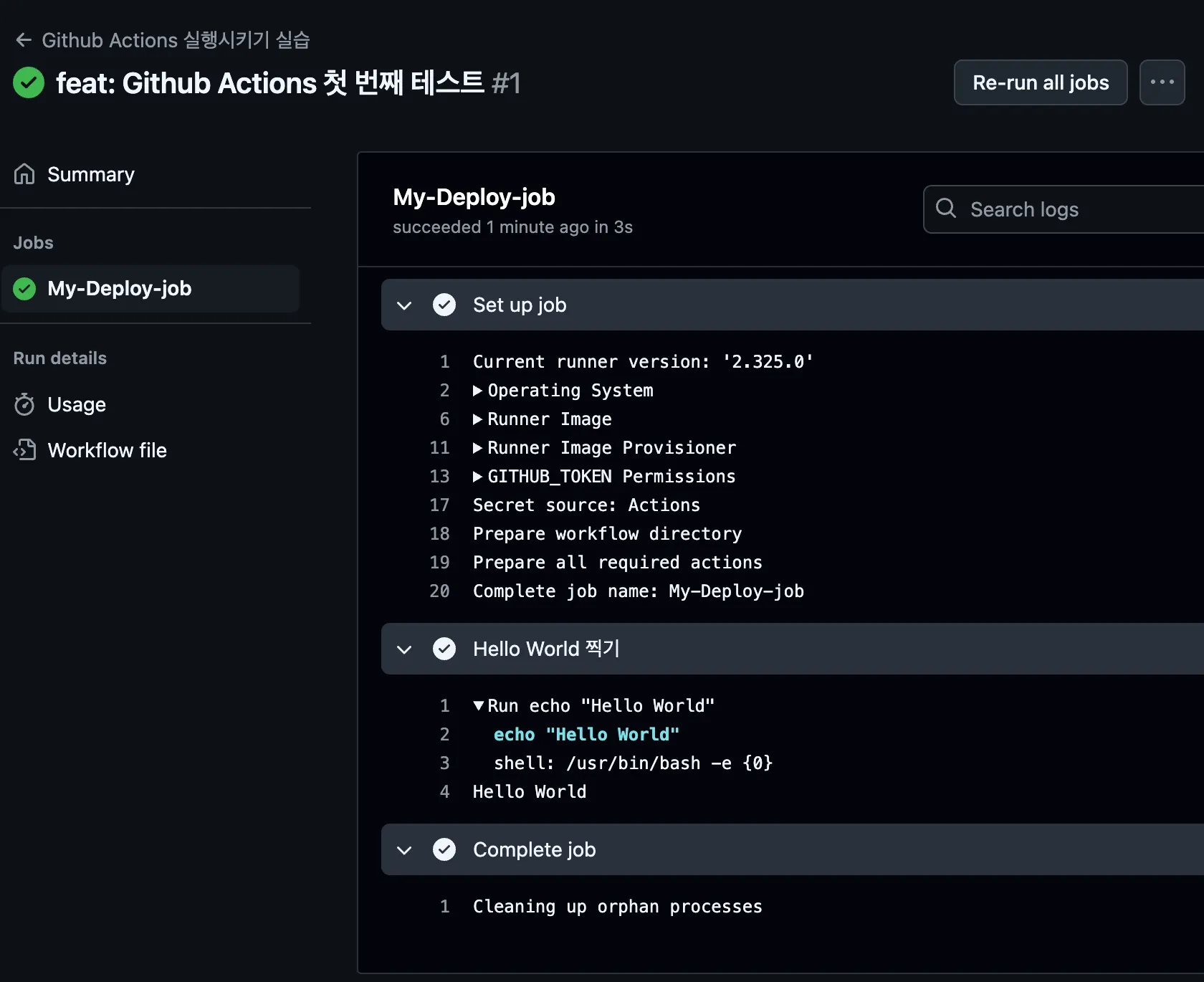Click 'shell: /usr/bin/bash -e {0}' line
The height and width of the screenshot is (982, 1204).
633,763
